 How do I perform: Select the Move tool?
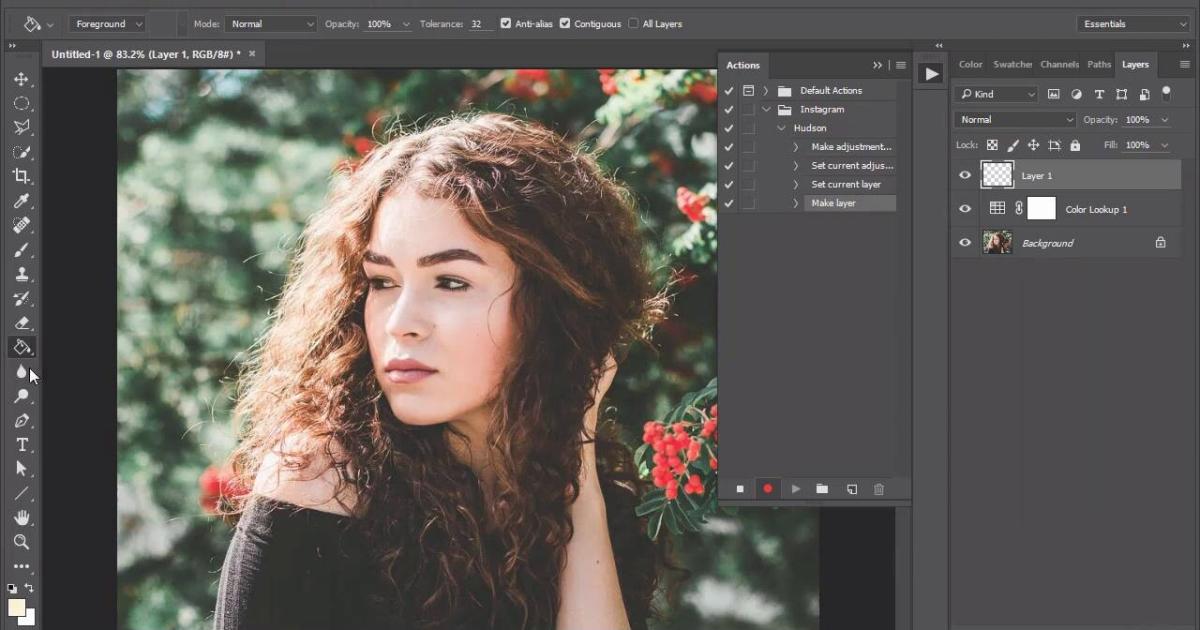22,79
